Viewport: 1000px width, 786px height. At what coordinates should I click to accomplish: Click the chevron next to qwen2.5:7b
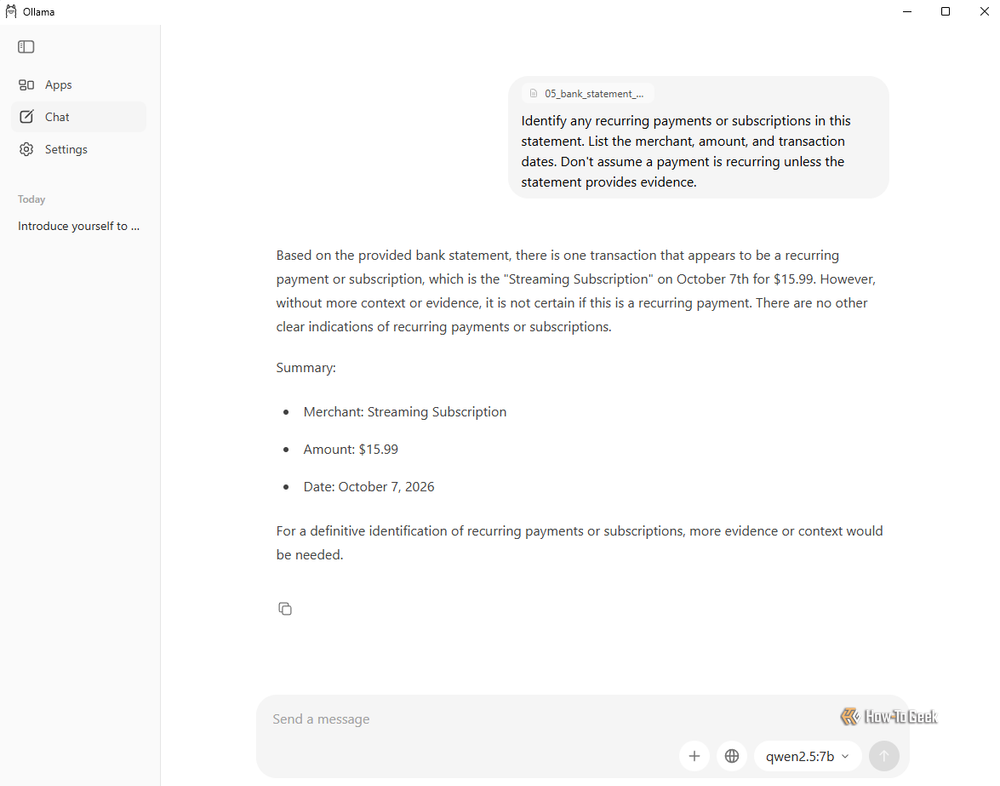click(846, 757)
